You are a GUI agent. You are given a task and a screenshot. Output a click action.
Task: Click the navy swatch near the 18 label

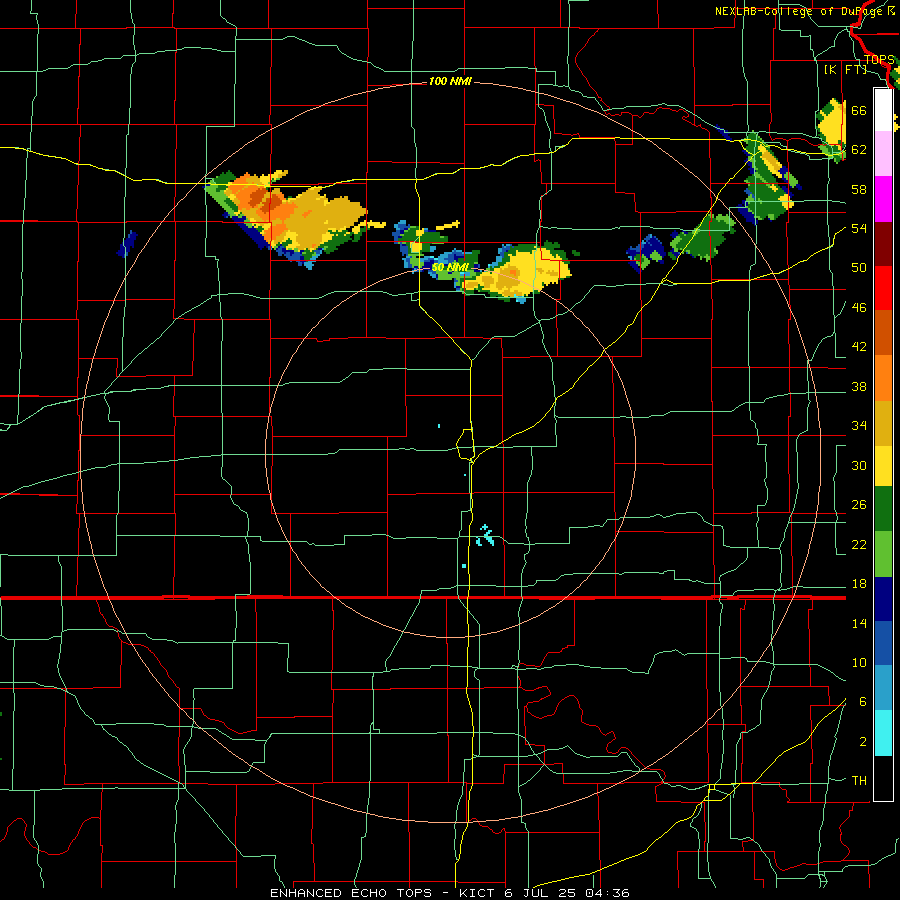point(883,599)
